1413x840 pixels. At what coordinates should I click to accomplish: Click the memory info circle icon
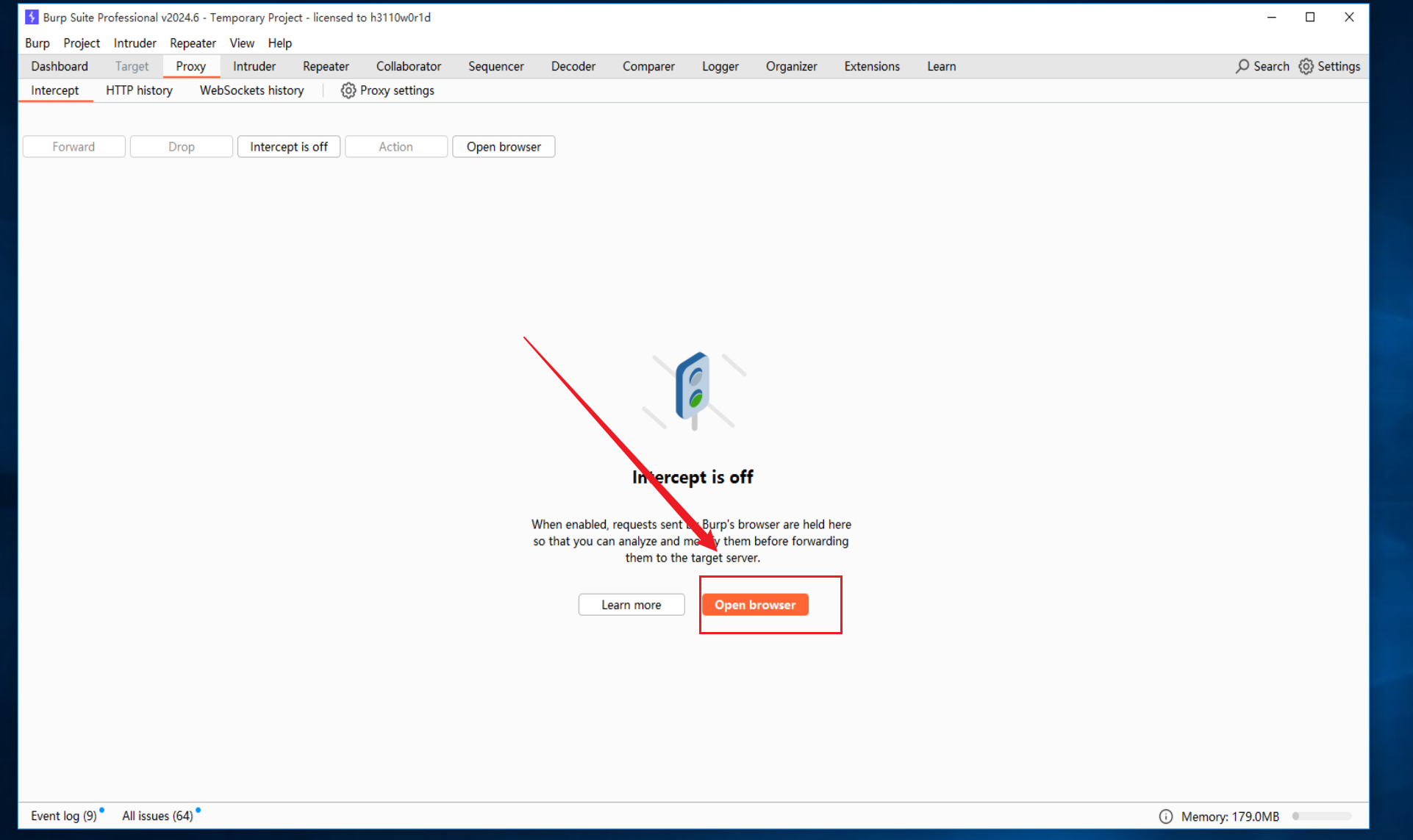pyautogui.click(x=1165, y=816)
